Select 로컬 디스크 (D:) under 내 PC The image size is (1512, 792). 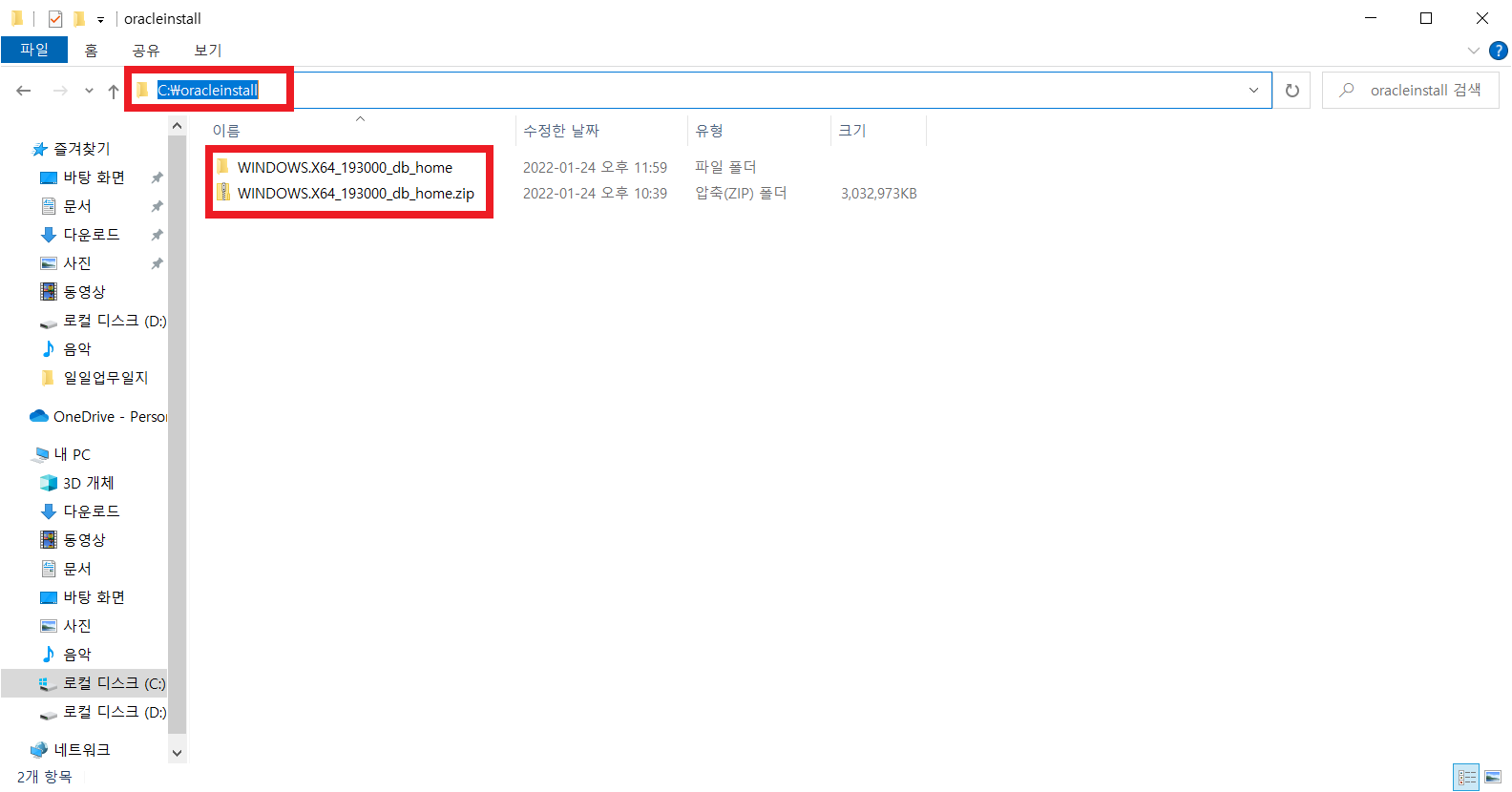(115, 712)
